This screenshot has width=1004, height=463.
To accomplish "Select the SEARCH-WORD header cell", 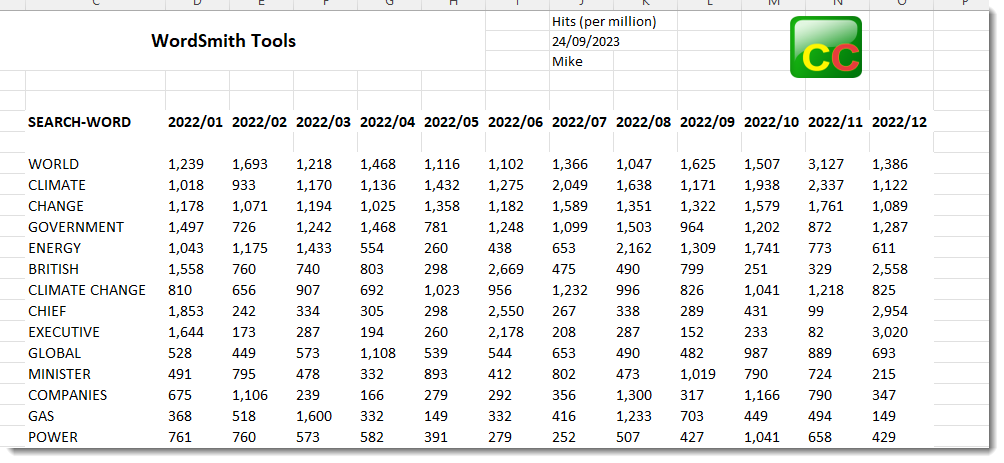I will [79, 122].
